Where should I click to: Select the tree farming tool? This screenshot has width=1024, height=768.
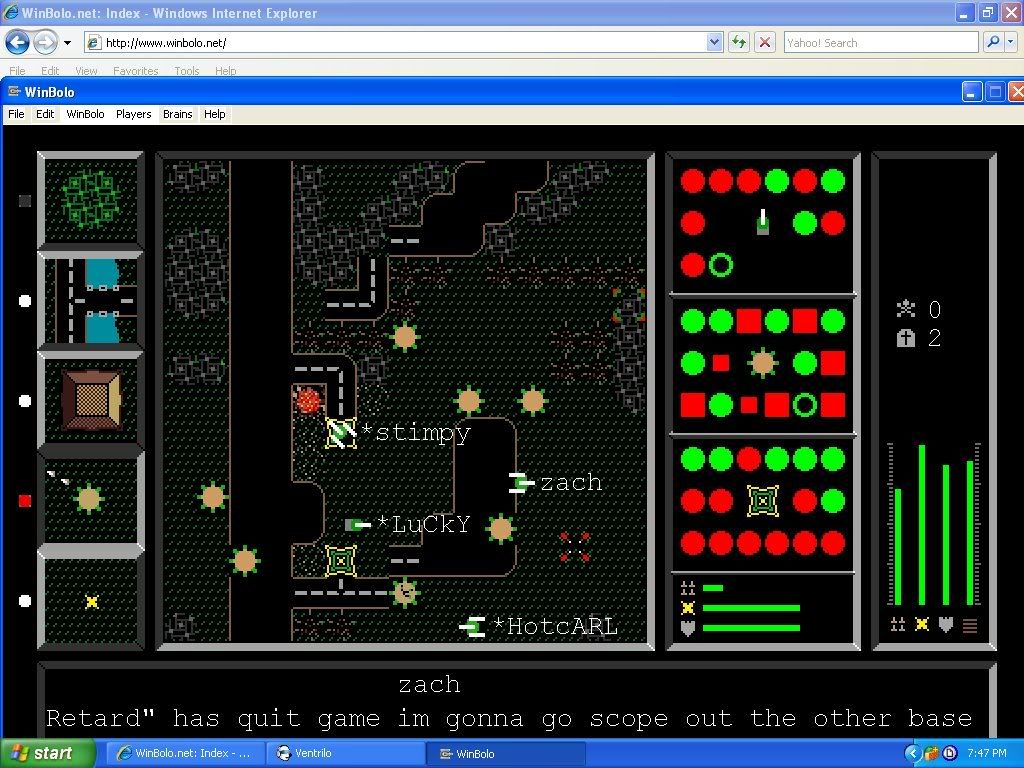point(91,199)
